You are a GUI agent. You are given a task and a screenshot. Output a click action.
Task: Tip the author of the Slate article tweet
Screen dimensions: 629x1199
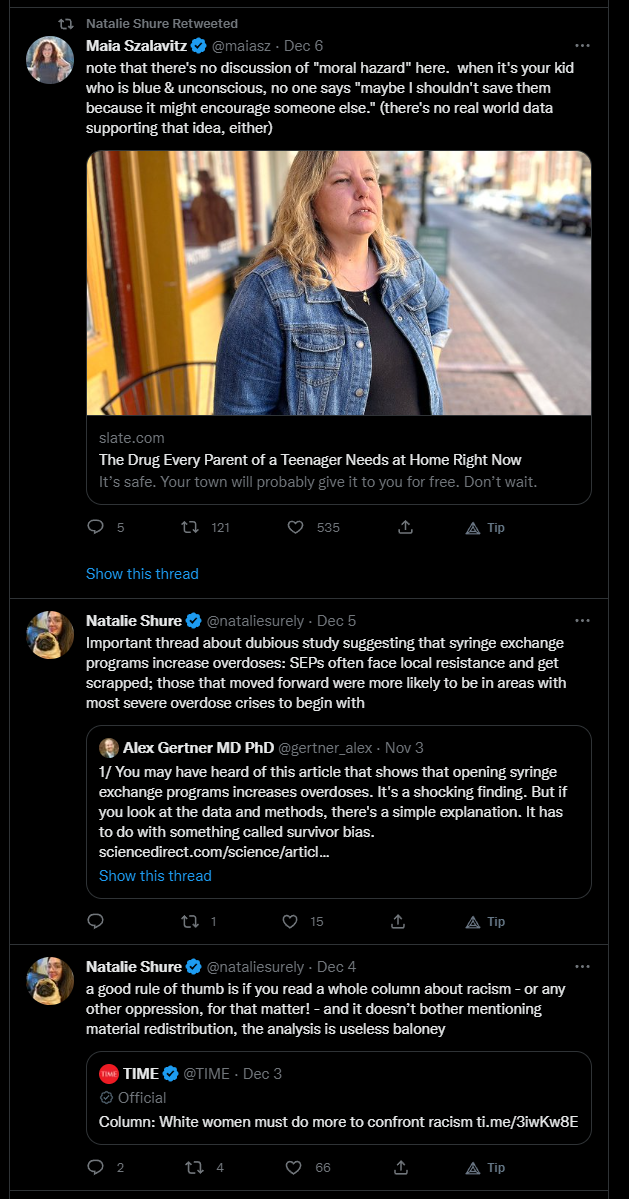[485, 527]
